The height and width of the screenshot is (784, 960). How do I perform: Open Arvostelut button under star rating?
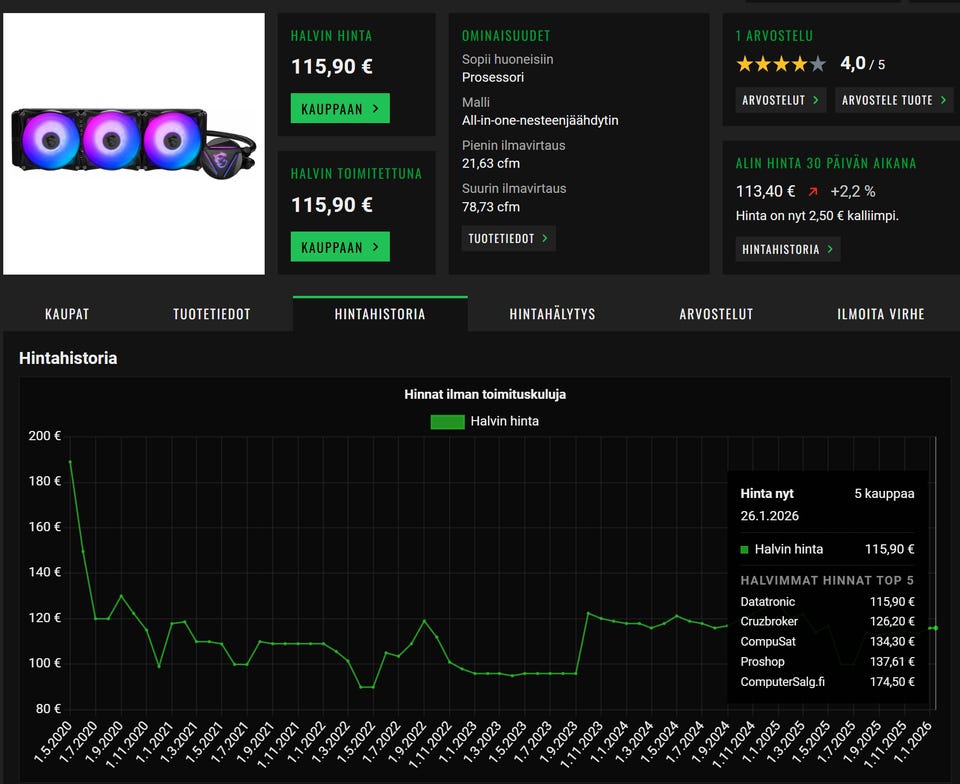[781, 100]
